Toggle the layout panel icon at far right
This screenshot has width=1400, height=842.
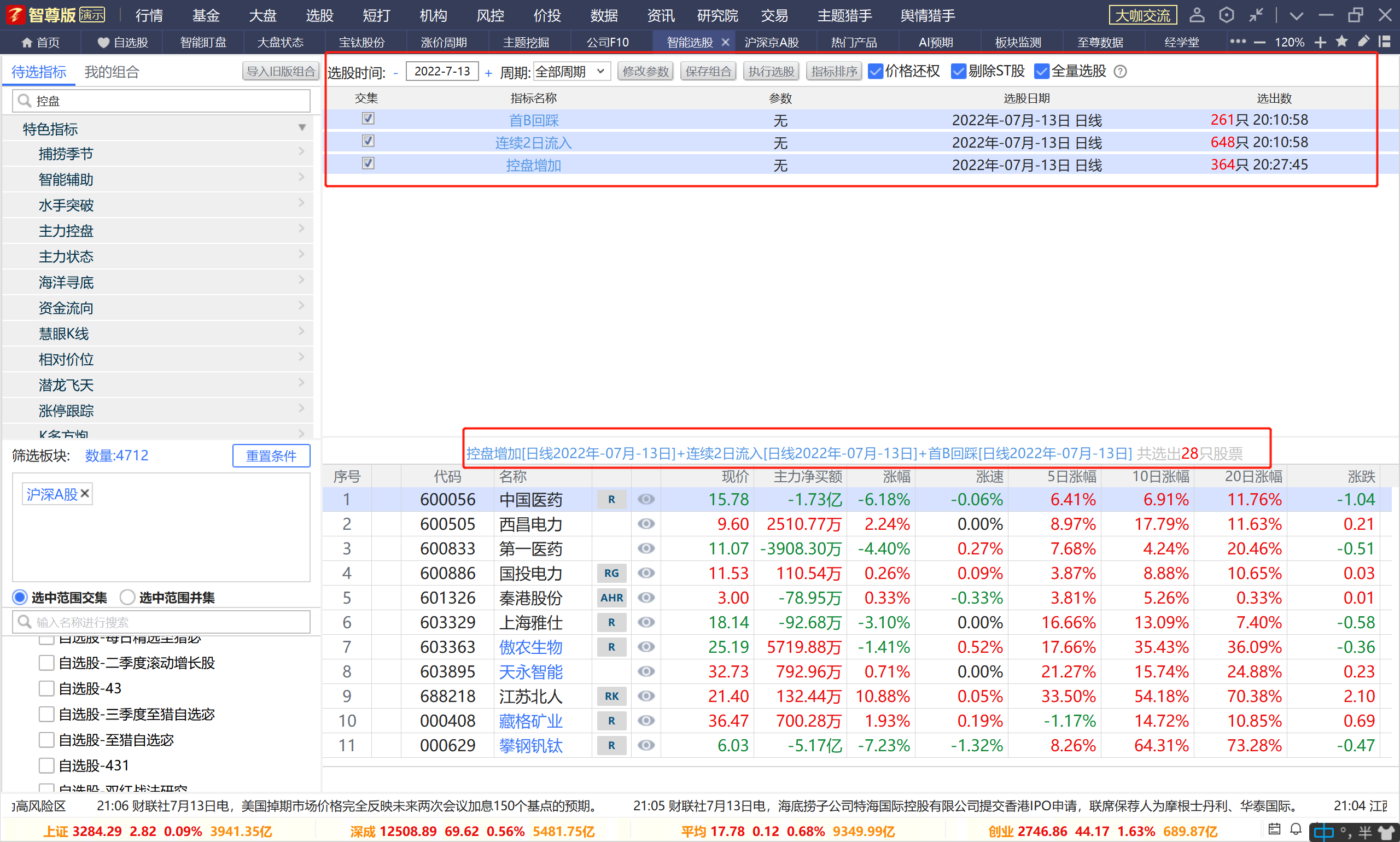coord(1385,42)
